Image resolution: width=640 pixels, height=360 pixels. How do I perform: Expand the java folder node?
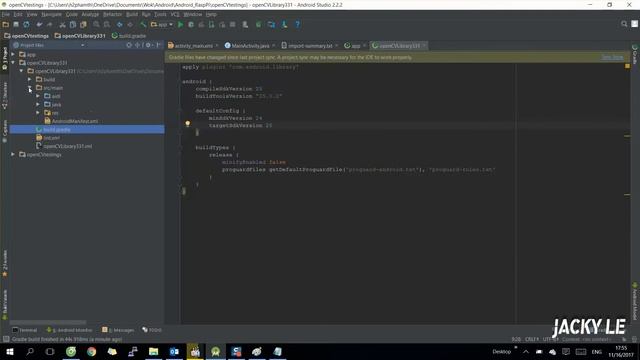point(38,104)
